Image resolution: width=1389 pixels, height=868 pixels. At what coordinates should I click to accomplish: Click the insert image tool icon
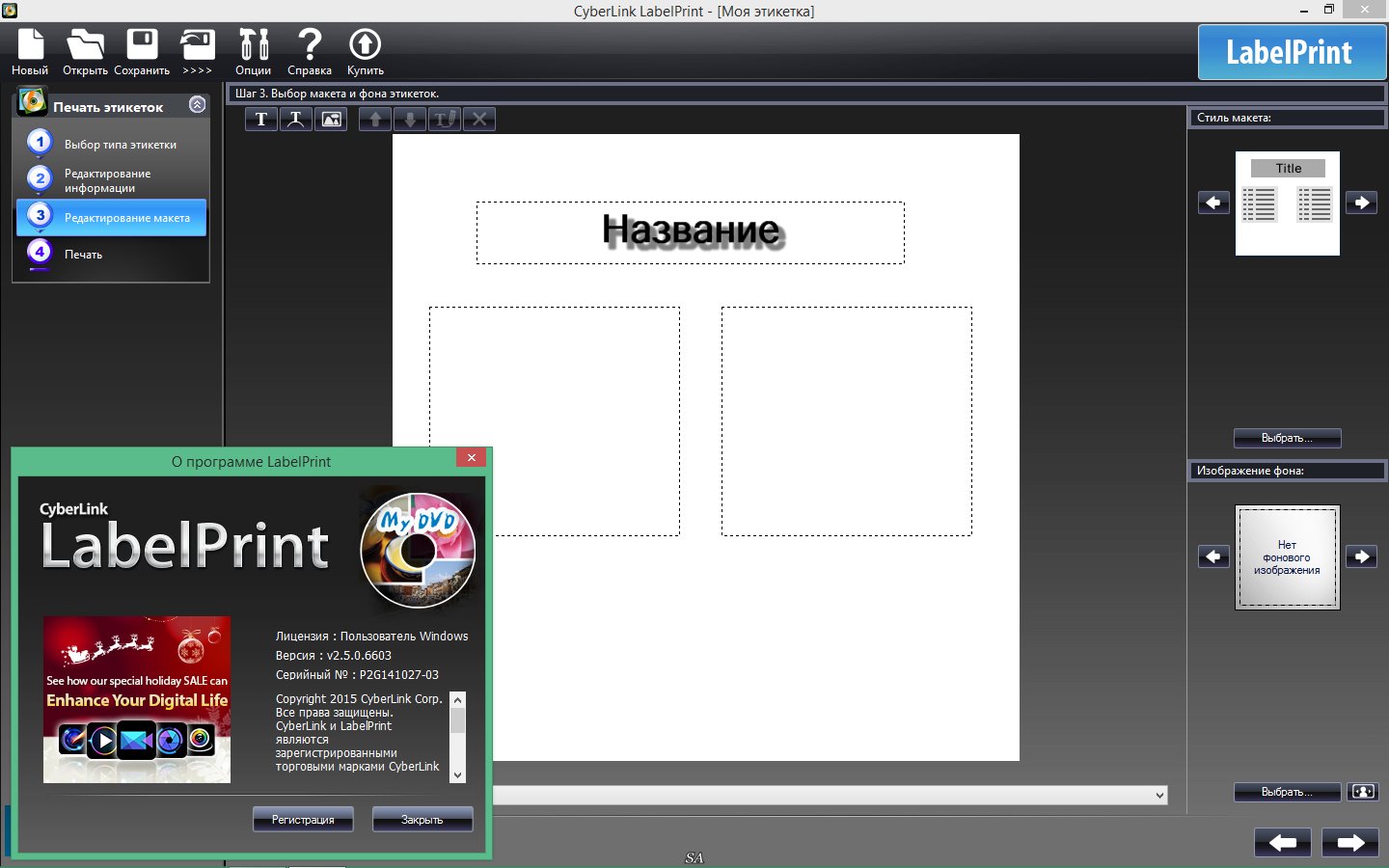[331, 120]
